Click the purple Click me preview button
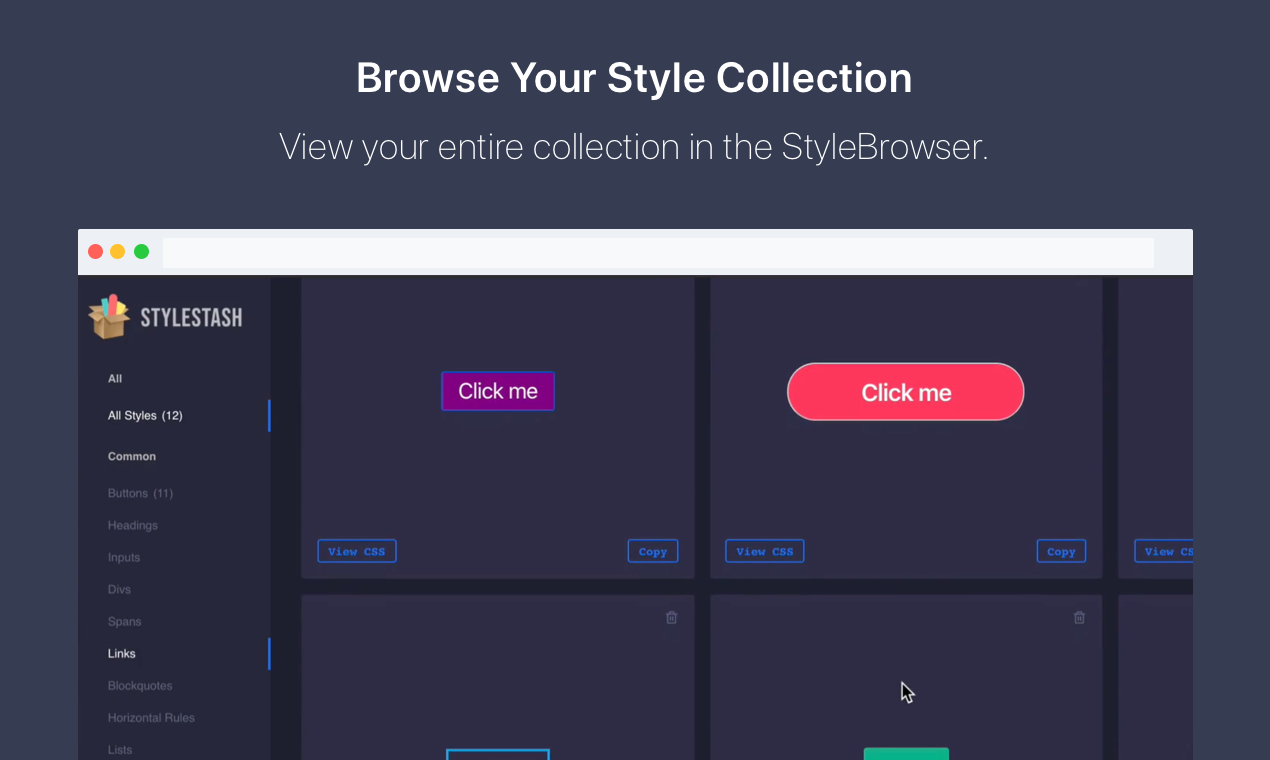This screenshot has height=760, width=1270. click(498, 391)
